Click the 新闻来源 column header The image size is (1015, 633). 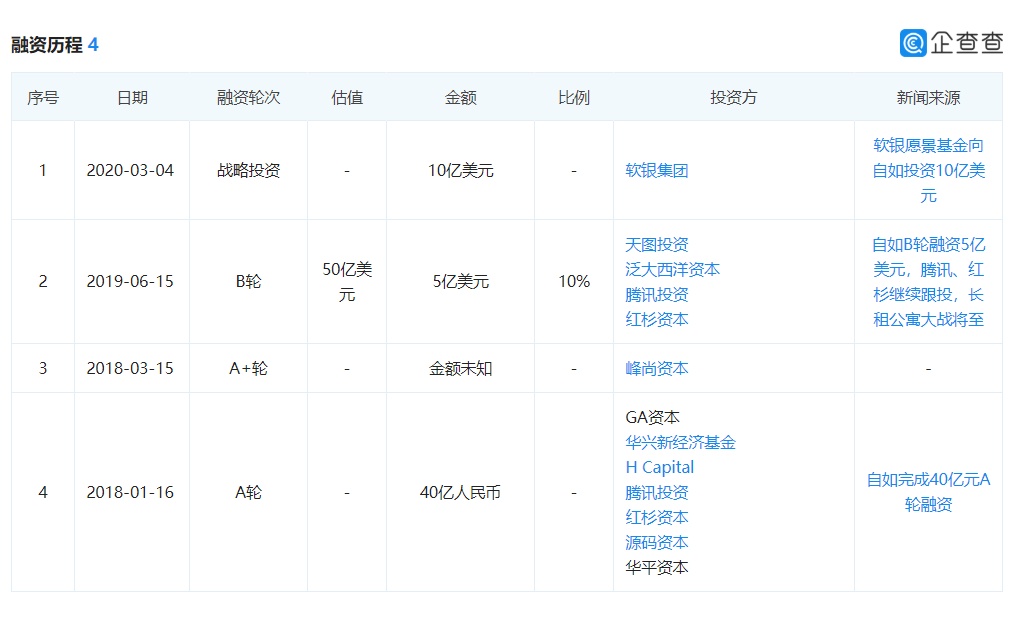928,98
